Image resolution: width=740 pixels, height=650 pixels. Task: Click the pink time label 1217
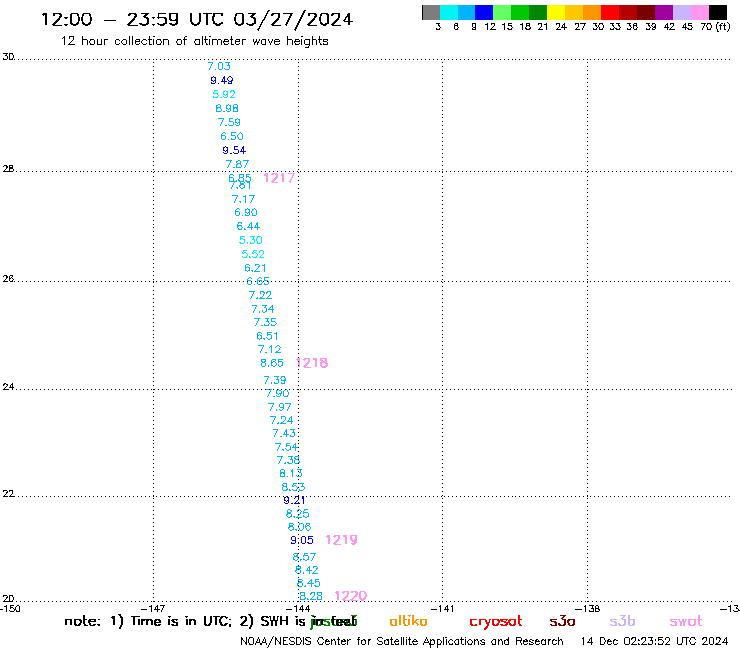coord(279,178)
